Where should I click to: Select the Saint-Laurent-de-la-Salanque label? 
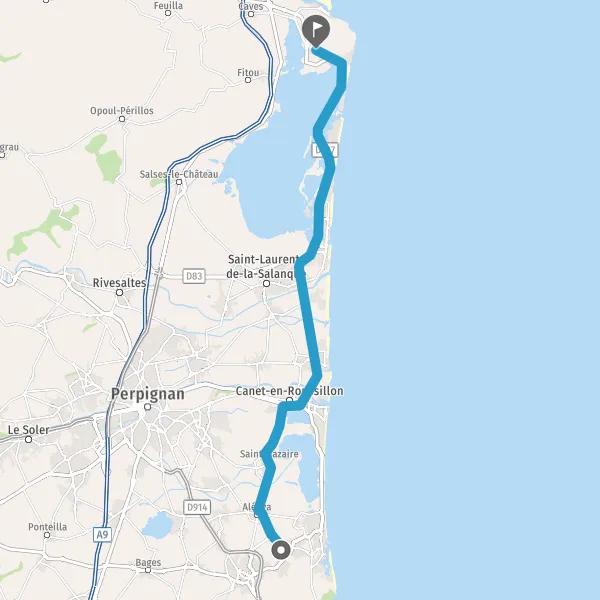point(264,266)
